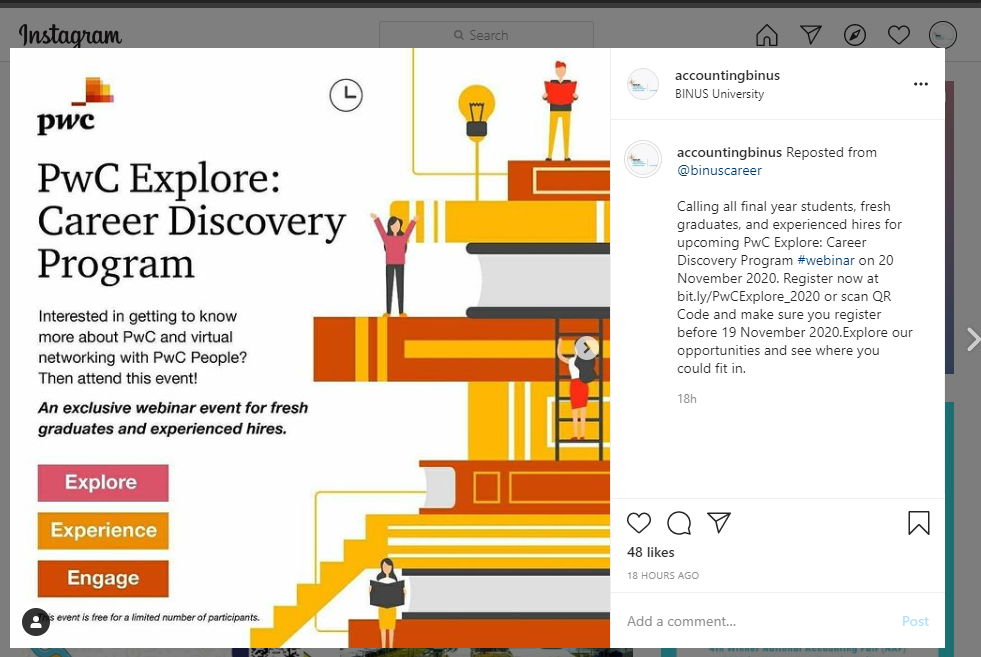Viewport: 981px width, 657px height.
Task: Click the PwC Explore poster image
Action: (x=310, y=348)
